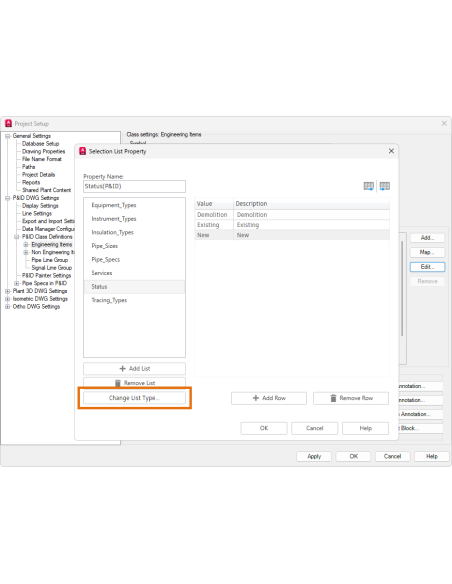This screenshot has width=452, height=584.
Task: Click the Edit... button in Project Setup
Action: point(427,267)
